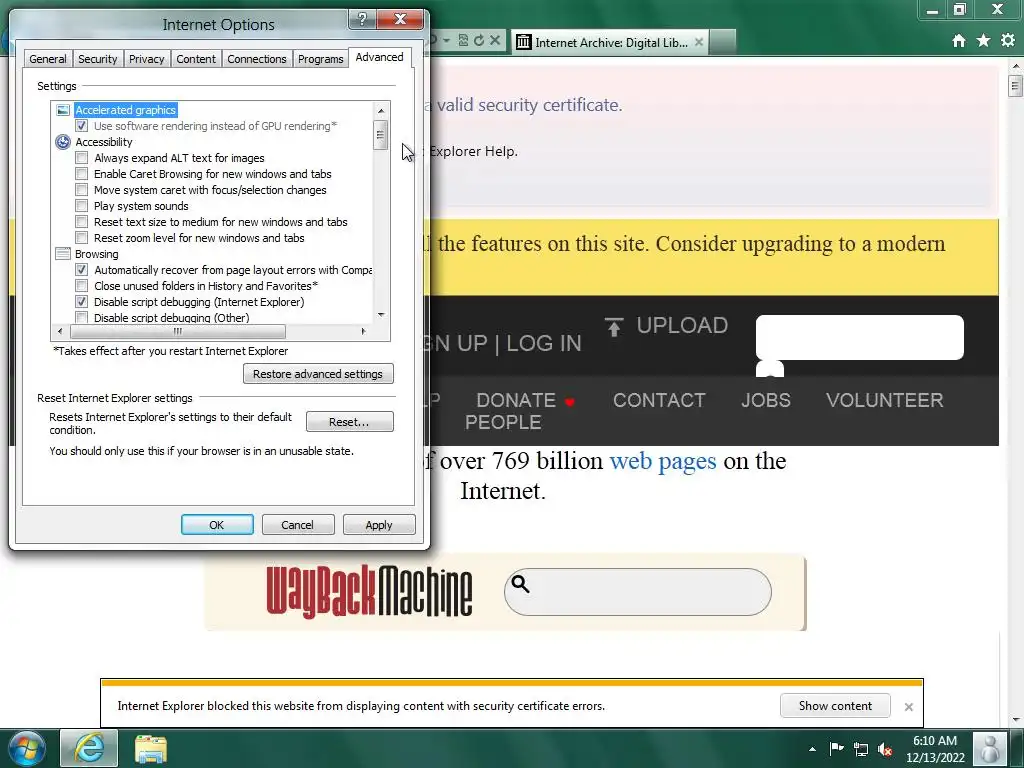This screenshot has height=768, width=1024.
Task: Click the Stop loading X icon in address bar
Action: pos(495,40)
